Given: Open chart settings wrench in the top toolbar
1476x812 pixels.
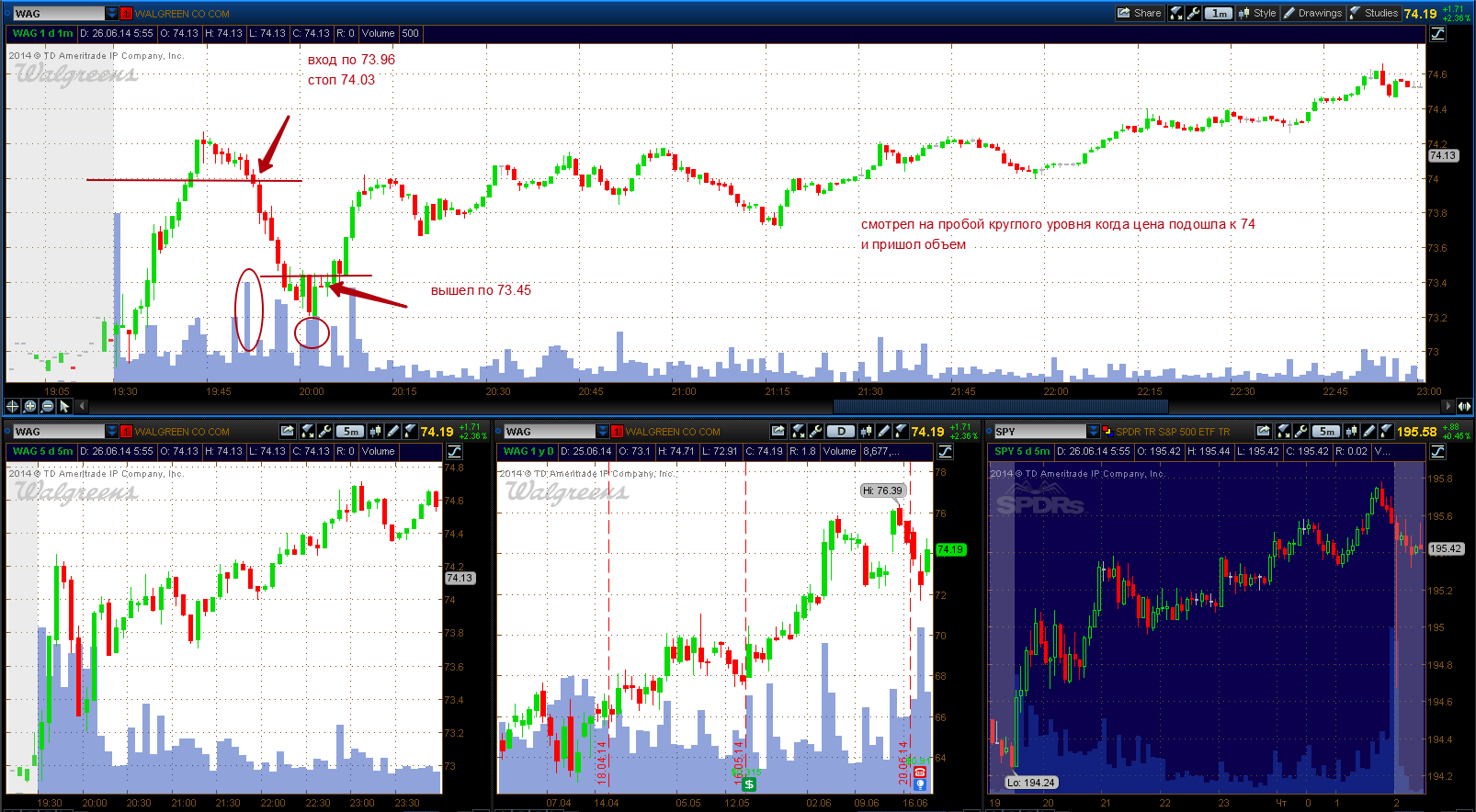Looking at the screenshot, I should pyautogui.click(x=1193, y=13).
